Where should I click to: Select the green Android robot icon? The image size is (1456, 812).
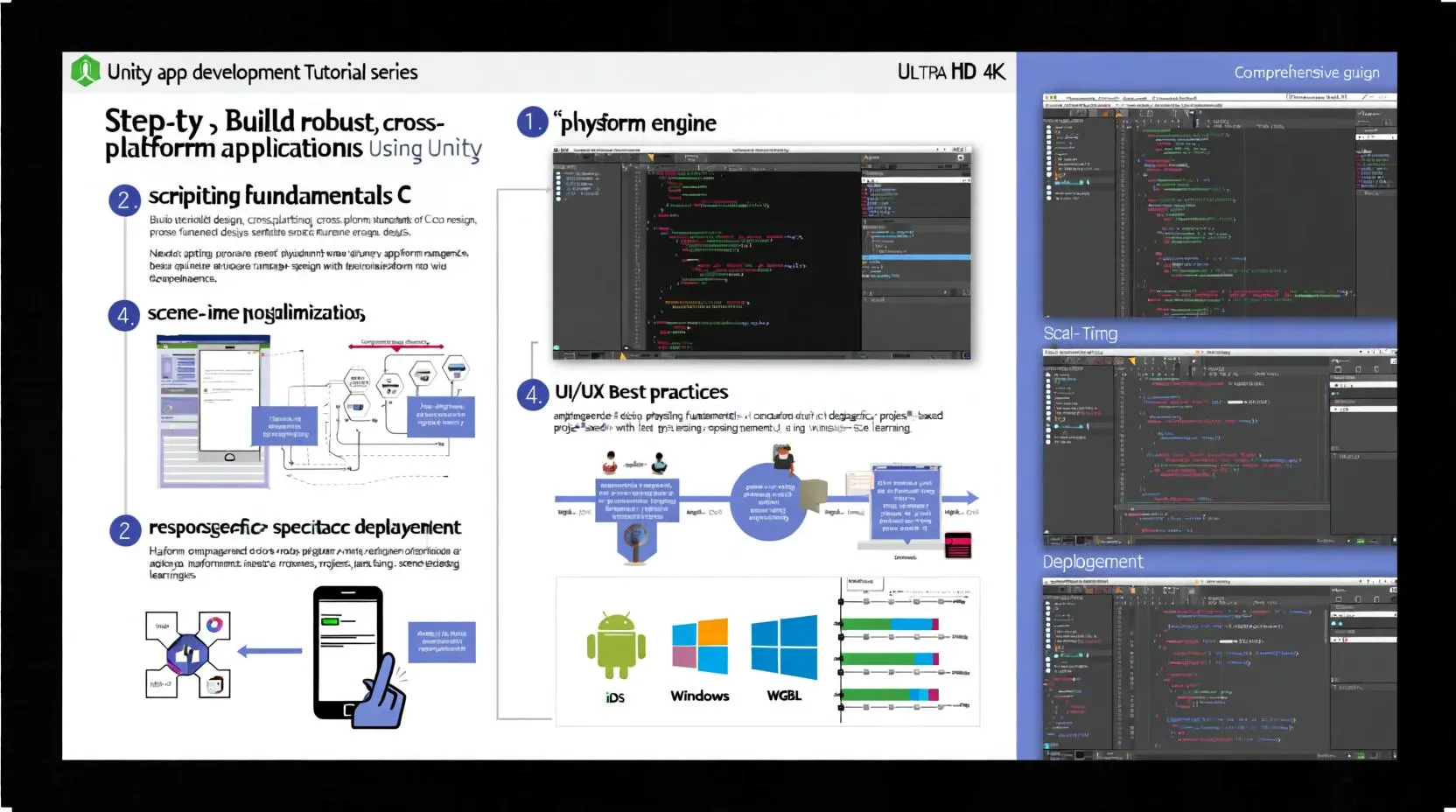click(x=616, y=647)
